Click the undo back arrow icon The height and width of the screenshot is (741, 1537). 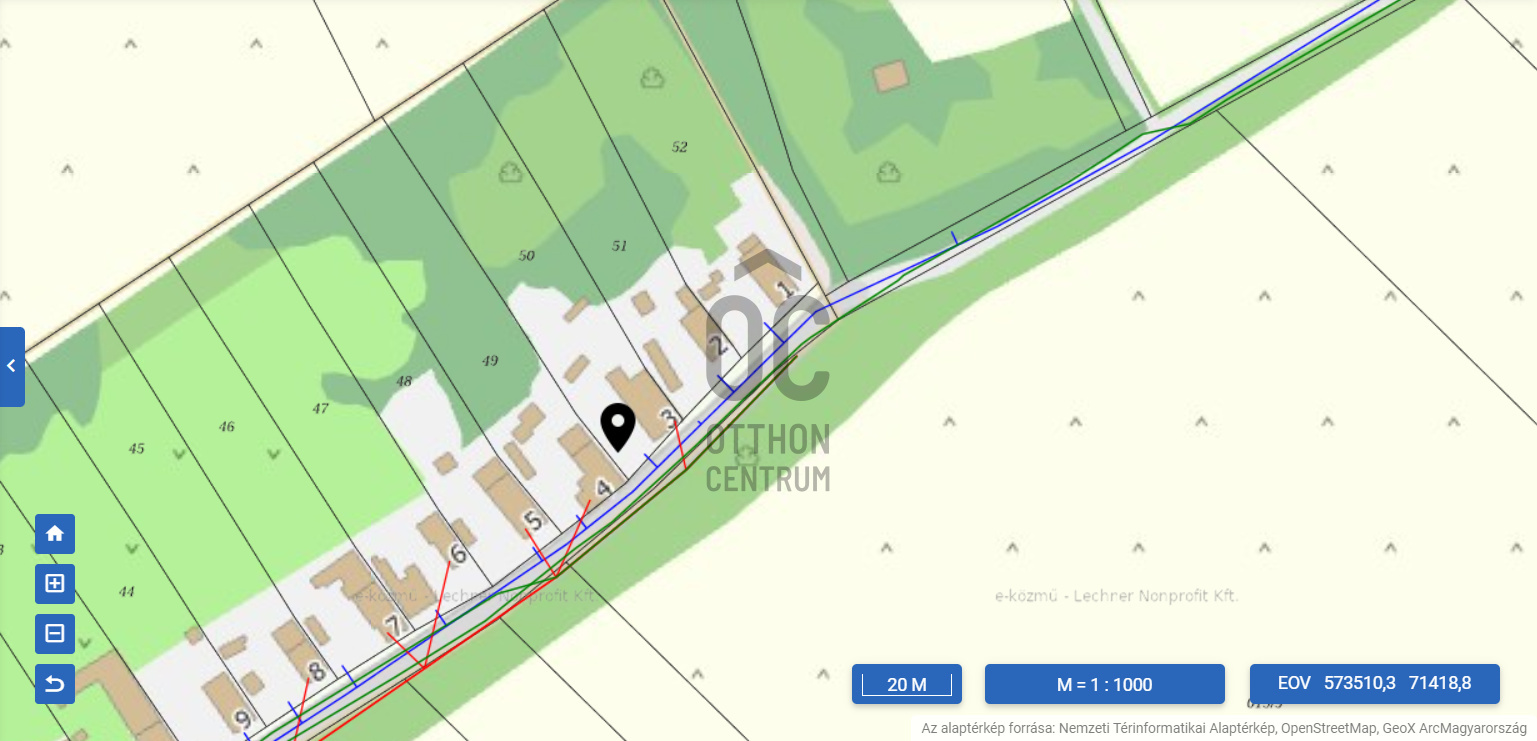pos(55,684)
